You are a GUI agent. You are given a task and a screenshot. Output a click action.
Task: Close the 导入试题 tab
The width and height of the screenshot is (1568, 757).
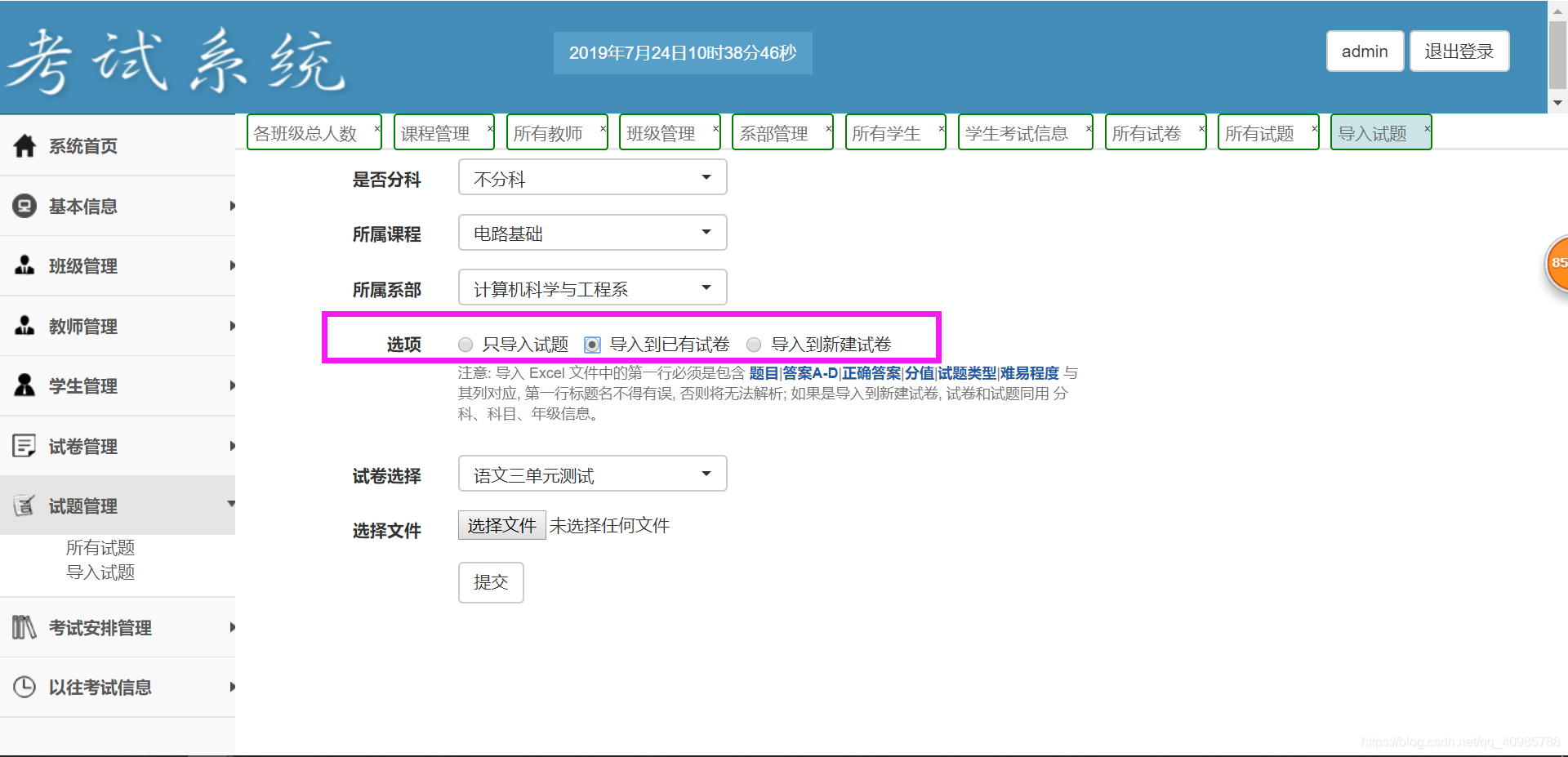coord(1428,128)
